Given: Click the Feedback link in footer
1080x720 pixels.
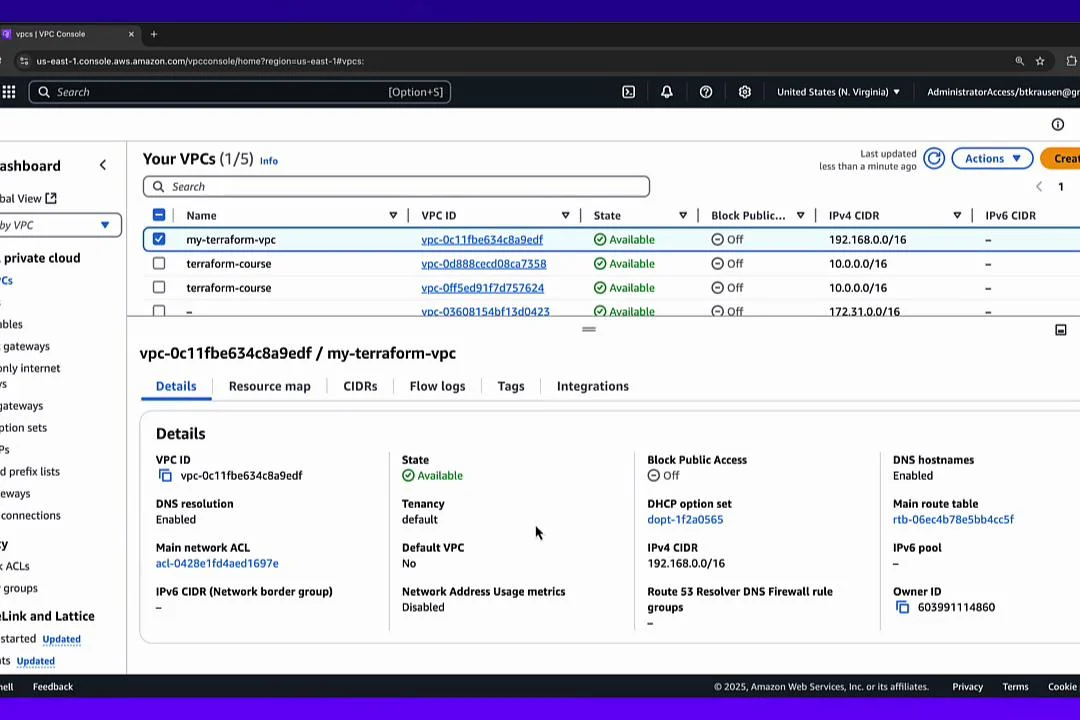Looking at the screenshot, I should (x=53, y=687).
